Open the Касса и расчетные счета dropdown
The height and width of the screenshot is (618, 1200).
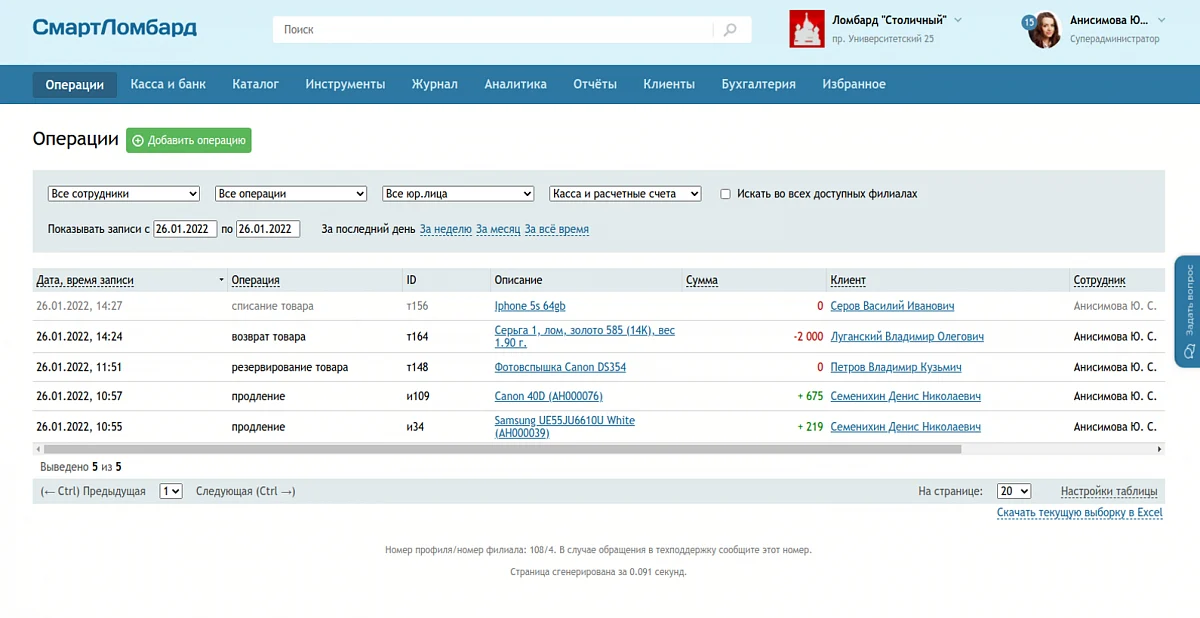625,194
